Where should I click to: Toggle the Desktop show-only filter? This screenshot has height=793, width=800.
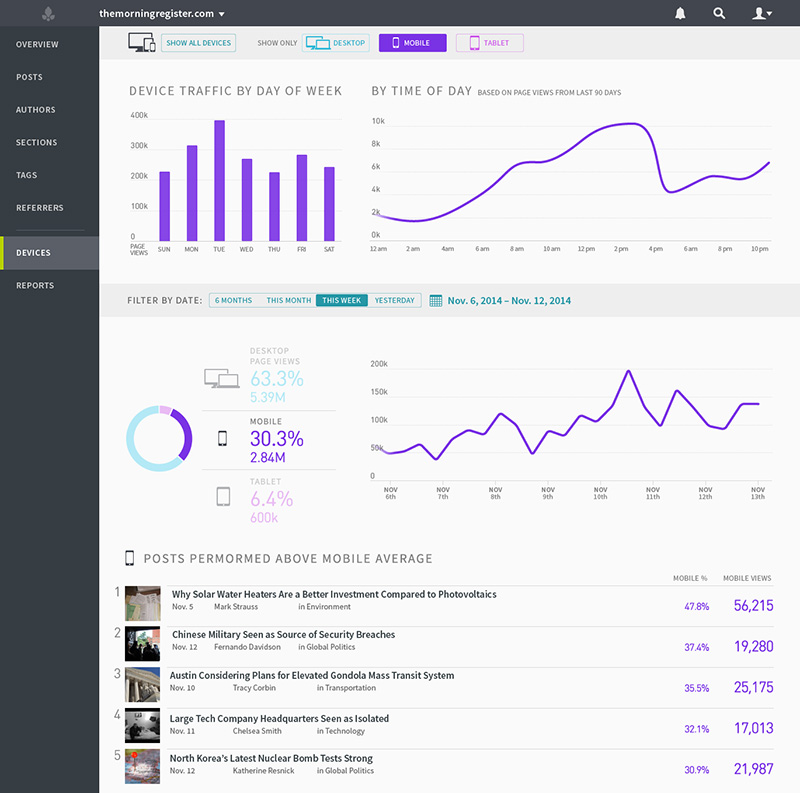pos(336,43)
